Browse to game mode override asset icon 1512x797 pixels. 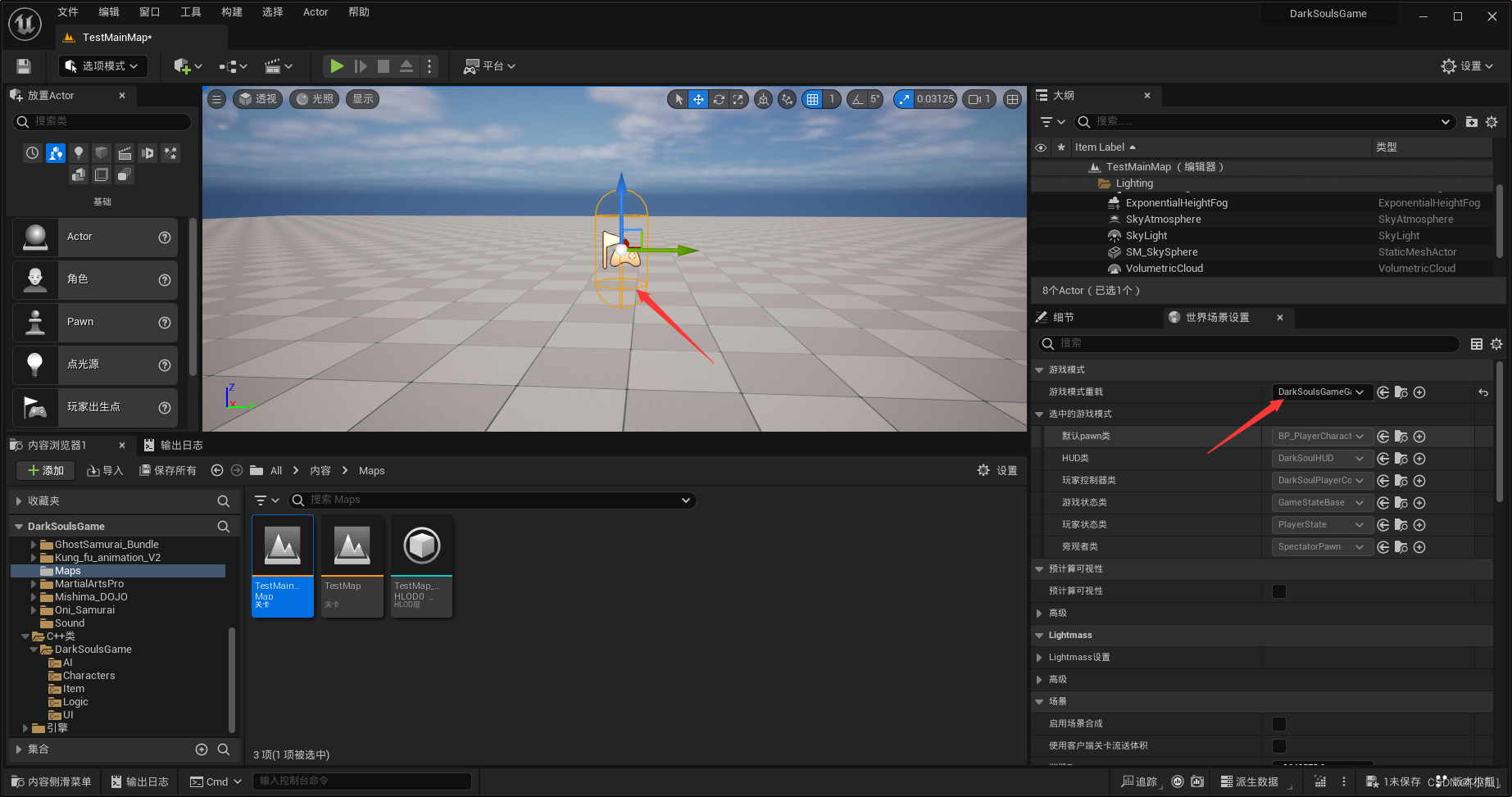(1401, 392)
